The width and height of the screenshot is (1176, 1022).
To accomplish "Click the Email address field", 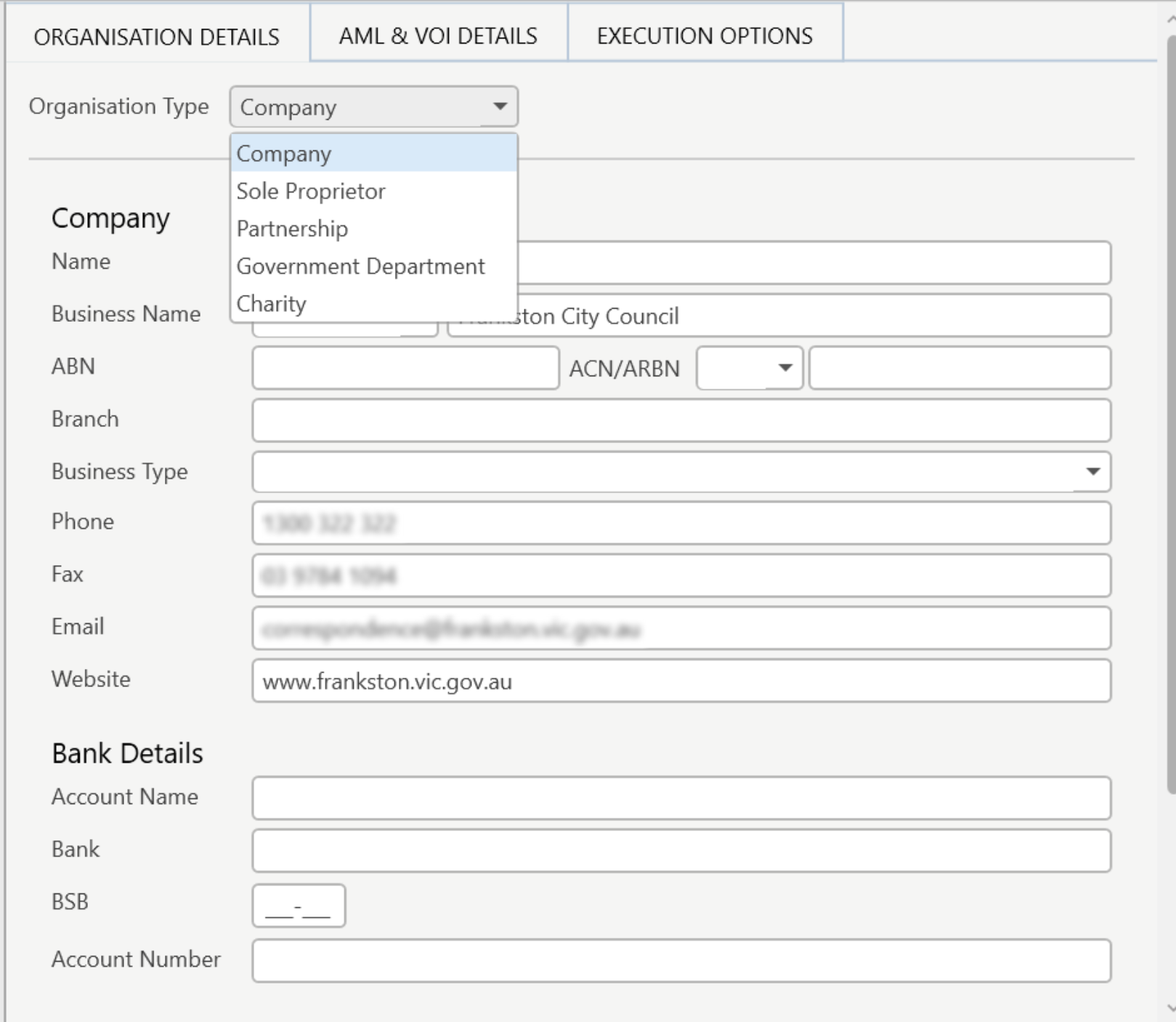I will tap(681, 628).
